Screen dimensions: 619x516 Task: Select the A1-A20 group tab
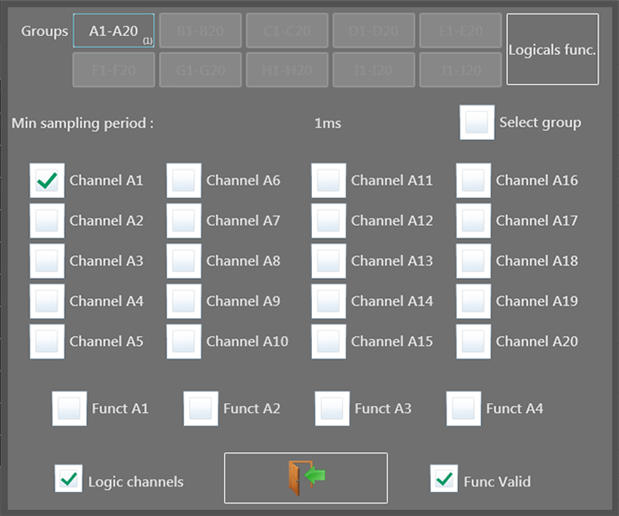tap(113, 31)
